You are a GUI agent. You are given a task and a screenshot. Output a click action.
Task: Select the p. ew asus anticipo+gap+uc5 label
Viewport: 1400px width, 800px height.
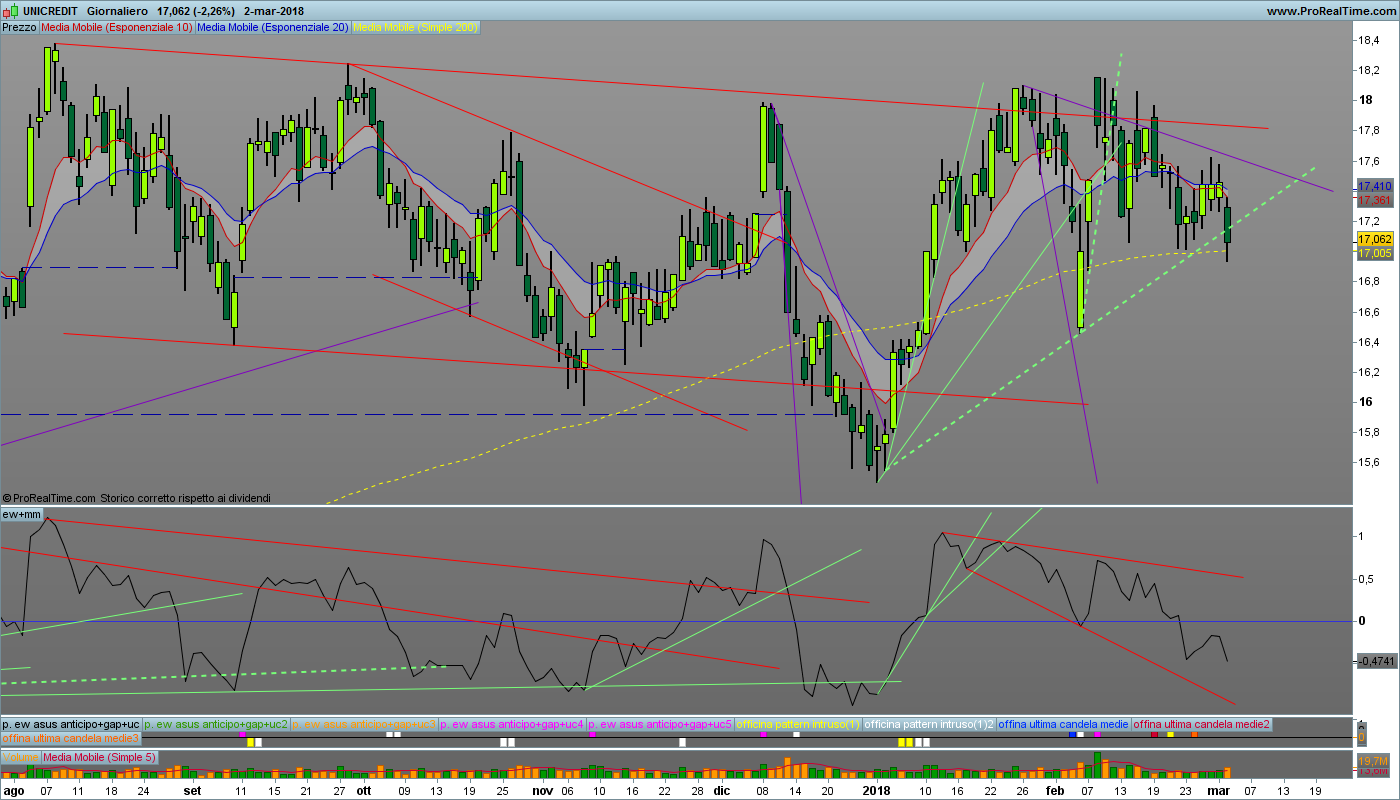click(660, 723)
